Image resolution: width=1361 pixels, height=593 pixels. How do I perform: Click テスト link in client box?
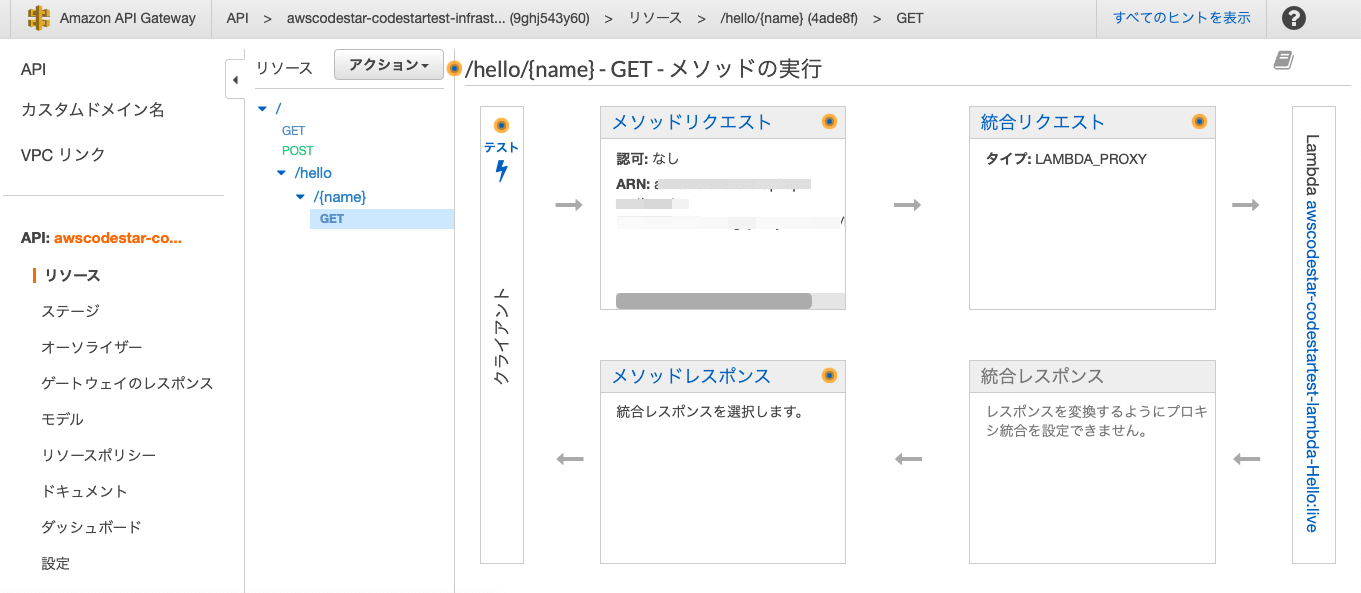(501, 147)
